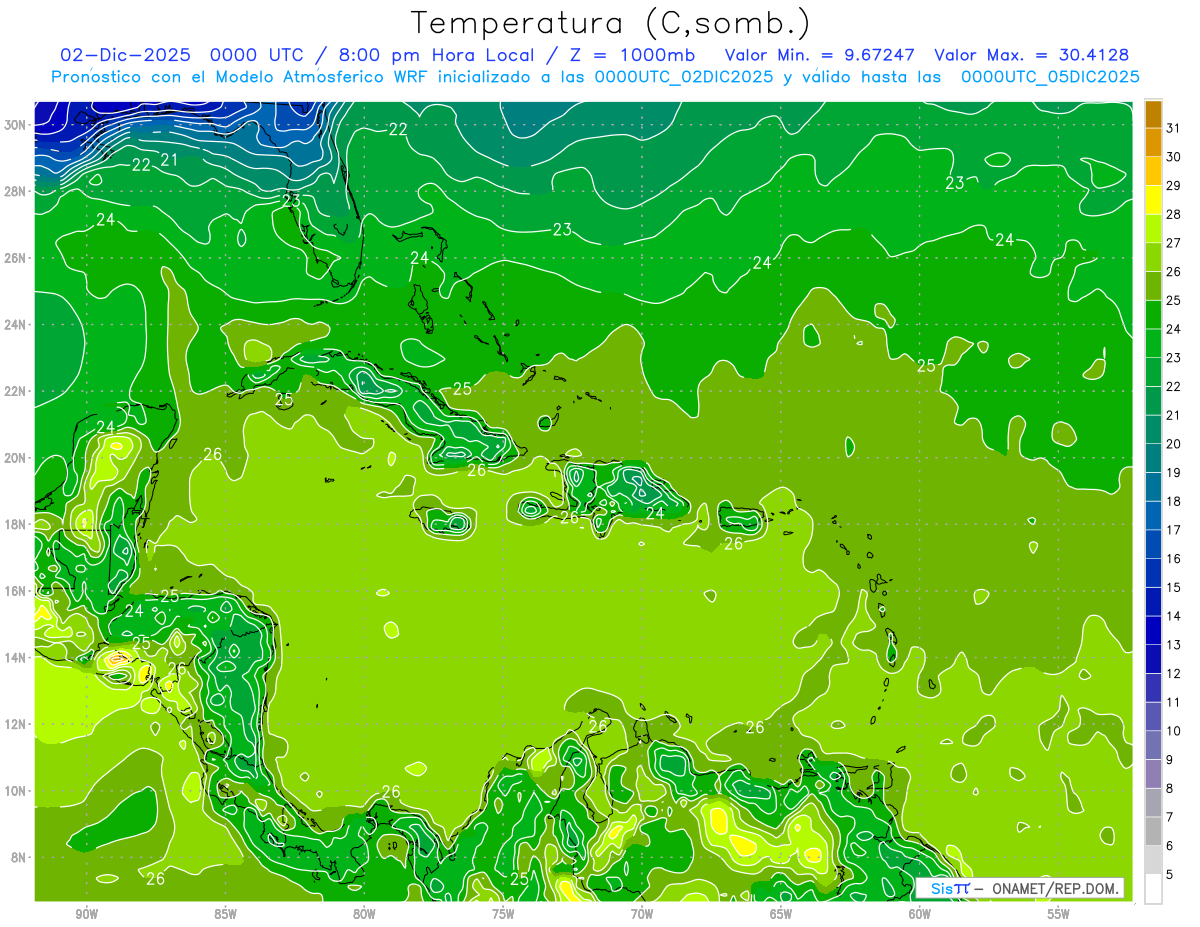Viewport: 1200px width, 927px height.
Task: Click the 65W longitude axis label
Action: [781, 914]
